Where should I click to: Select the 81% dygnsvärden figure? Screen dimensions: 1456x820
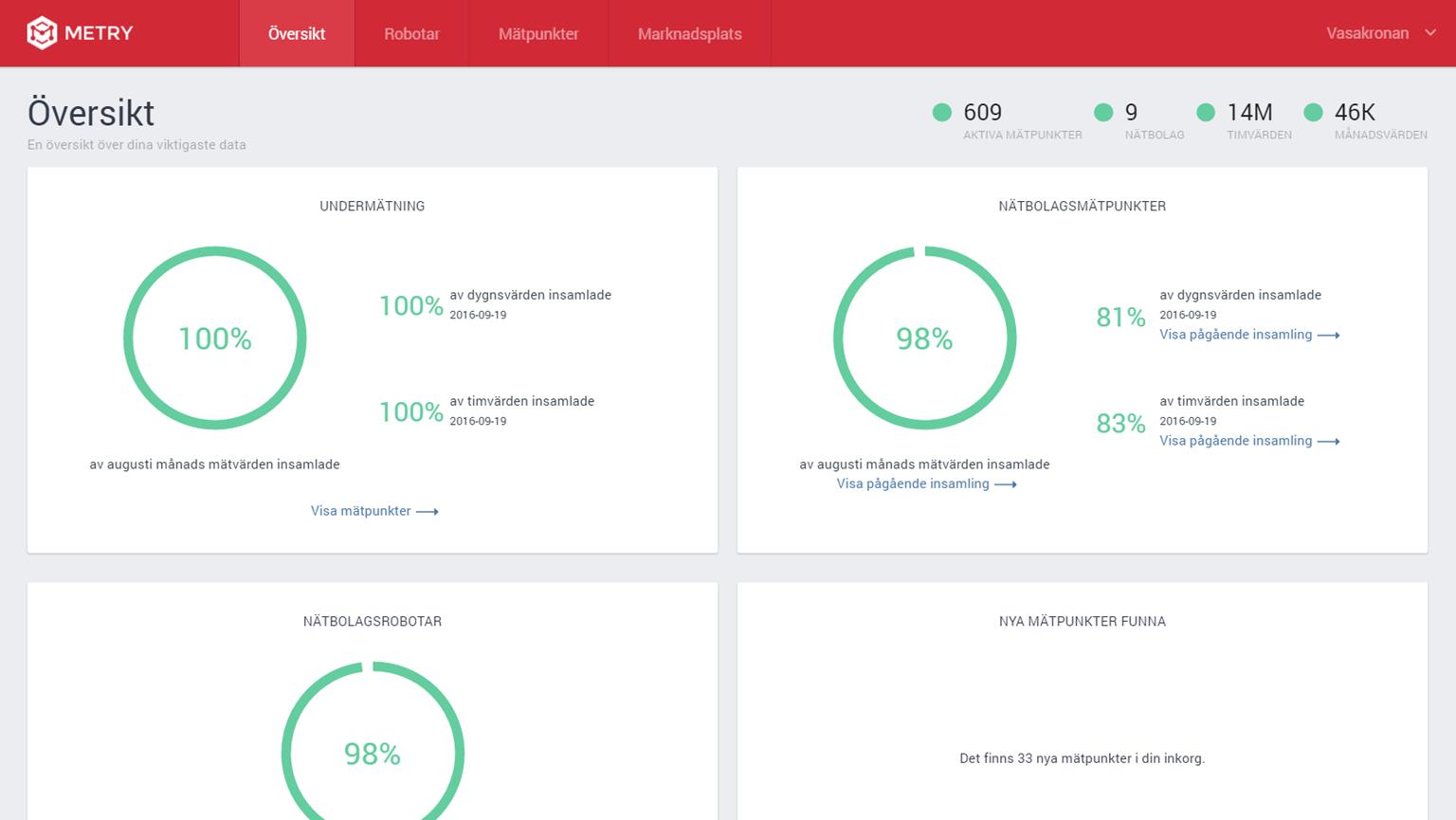1120,317
